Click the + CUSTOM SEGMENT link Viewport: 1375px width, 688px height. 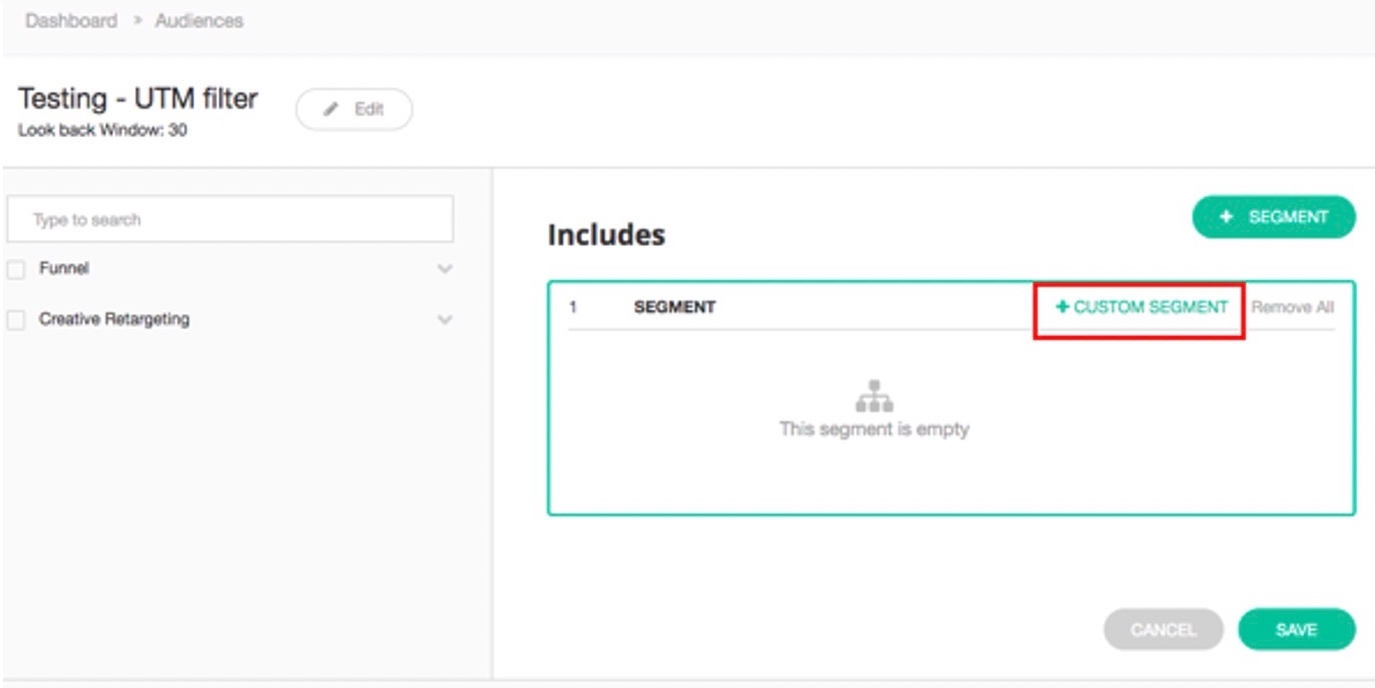(1141, 307)
